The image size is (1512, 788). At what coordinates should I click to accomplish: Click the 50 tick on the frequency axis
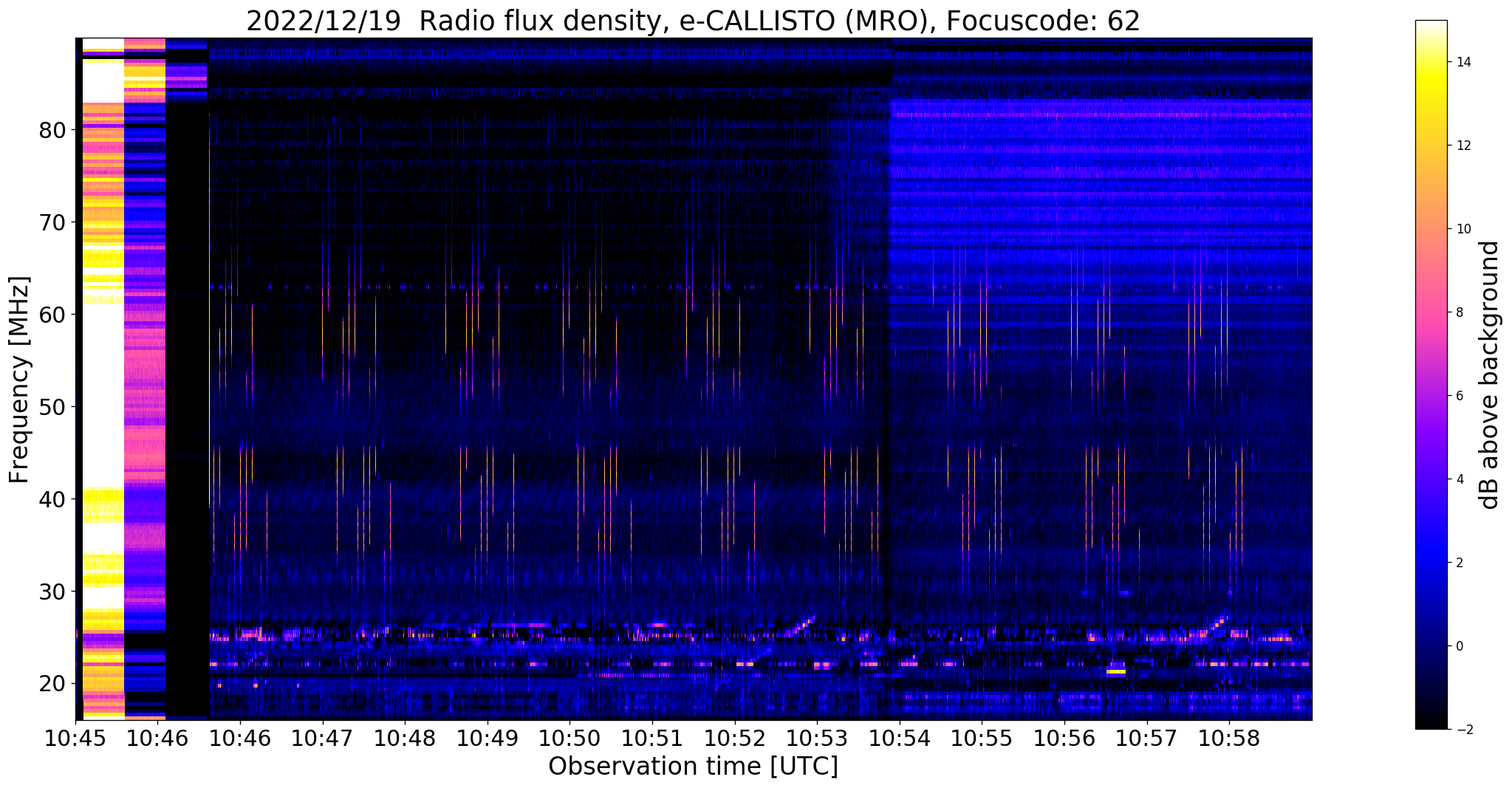(52, 407)
